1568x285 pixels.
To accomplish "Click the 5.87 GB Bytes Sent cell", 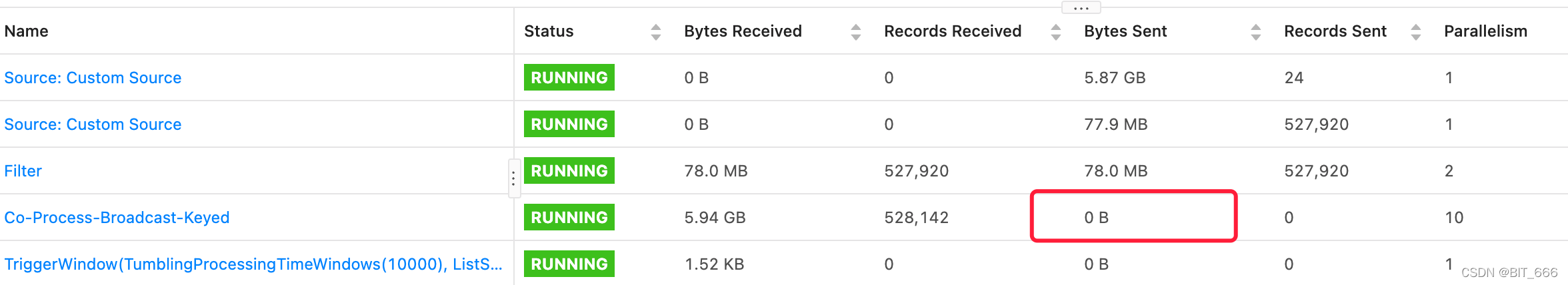I will click(x=1115, y=78).
